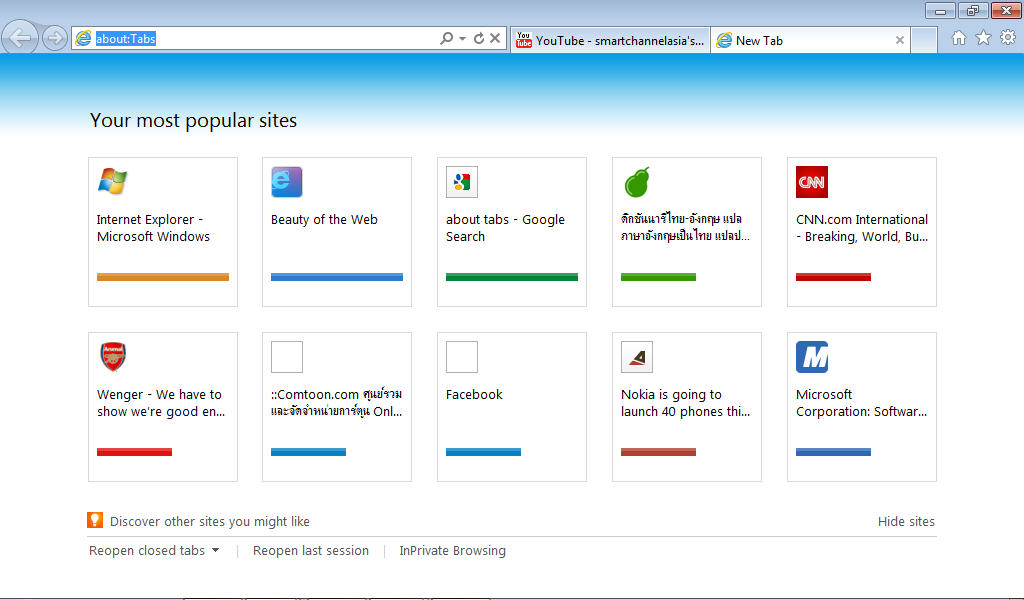This screenshot has width=1024, height=600.
Task: Click the Arsenal crest icon
Action: click(113, 356)
